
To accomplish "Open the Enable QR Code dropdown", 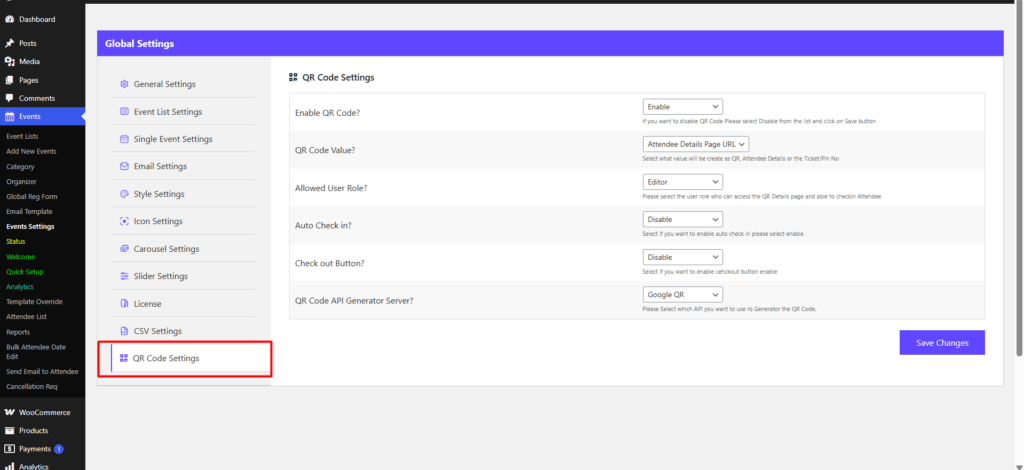I will [x=682, y=106].
